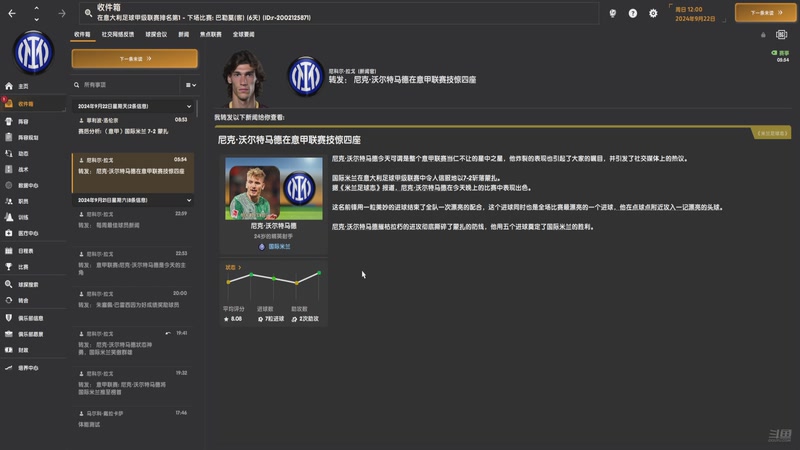Open the 动态 dynamics sidebar icon
The image size is (800, 450).
[9, 154]
